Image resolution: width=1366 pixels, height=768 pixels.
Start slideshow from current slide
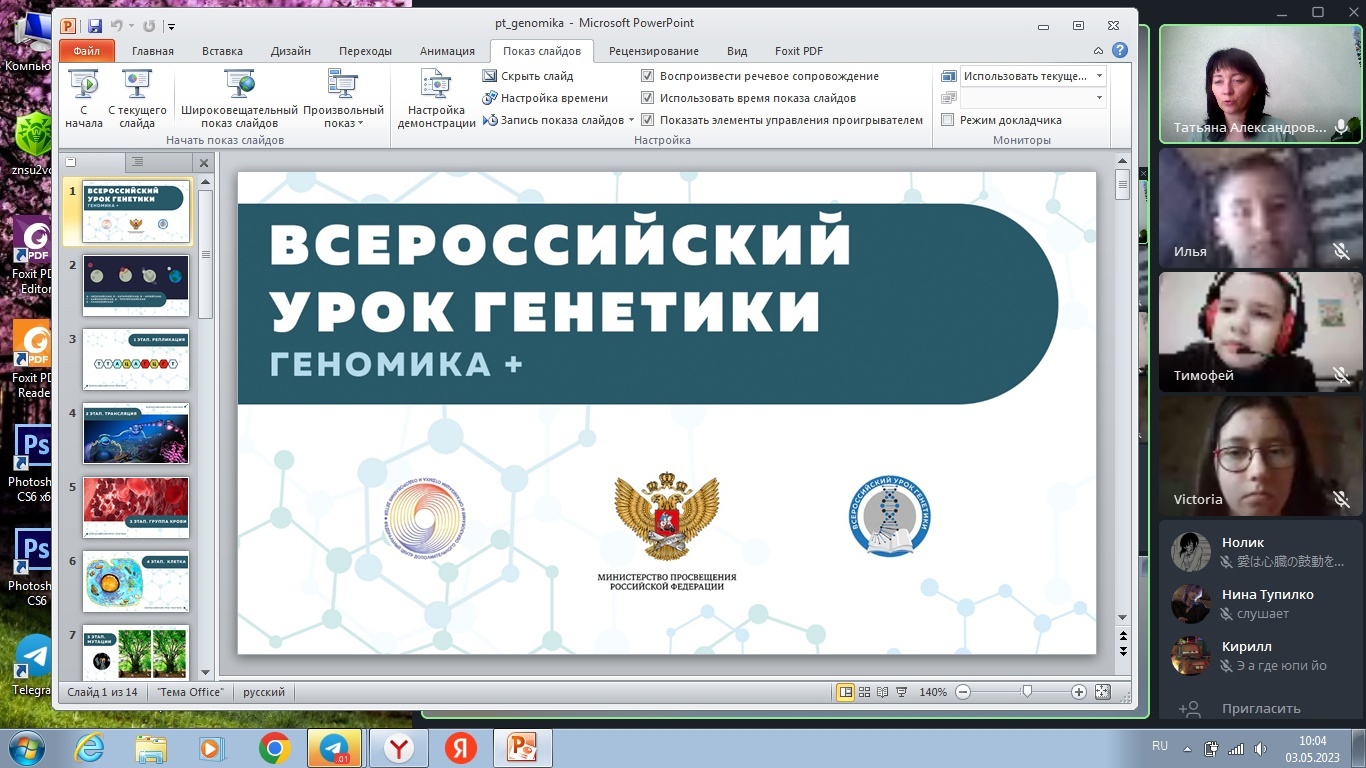click(x=137, y=99)
